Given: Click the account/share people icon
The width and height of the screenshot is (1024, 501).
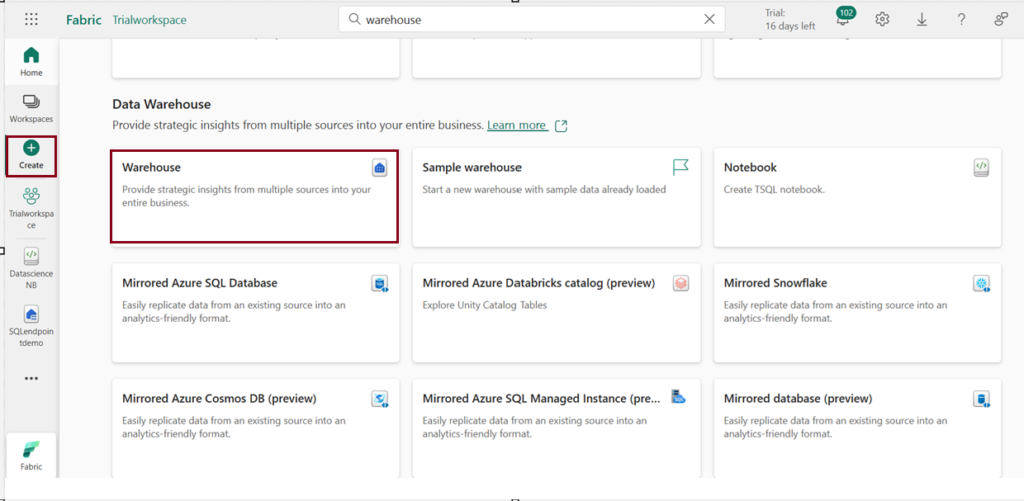Looking at the screenshot, I should [x=1001, y=19].
